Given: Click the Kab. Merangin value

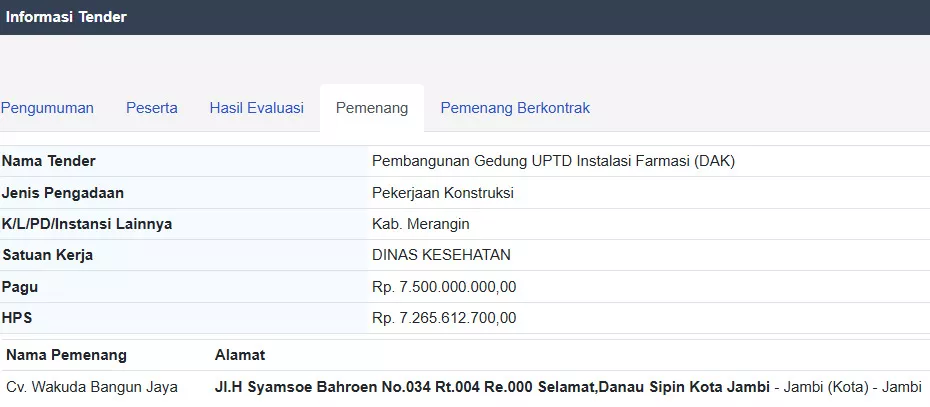Looking at the screenshot, I should pyautogui.click(x=420, y=224).
